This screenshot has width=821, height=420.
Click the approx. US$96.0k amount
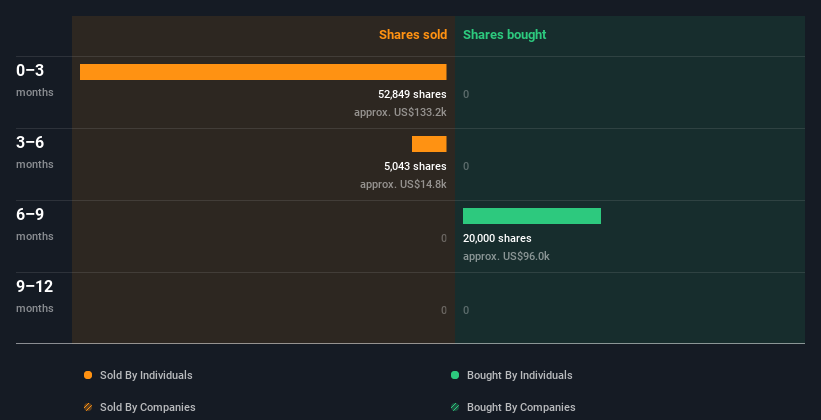tap(506, 256)
